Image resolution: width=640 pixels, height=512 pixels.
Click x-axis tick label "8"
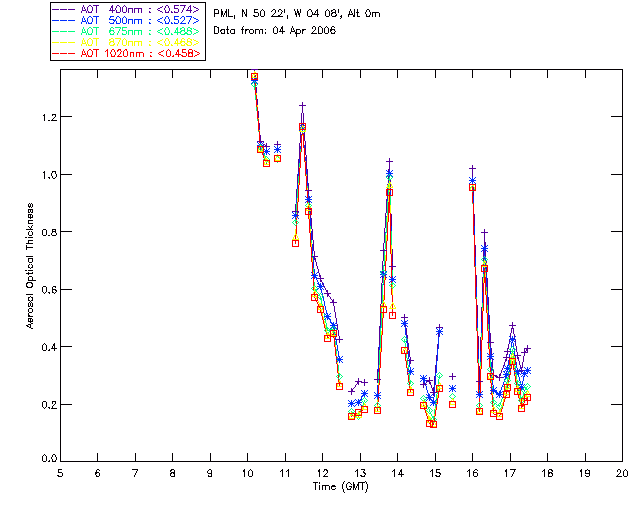[x=173, y=473]
